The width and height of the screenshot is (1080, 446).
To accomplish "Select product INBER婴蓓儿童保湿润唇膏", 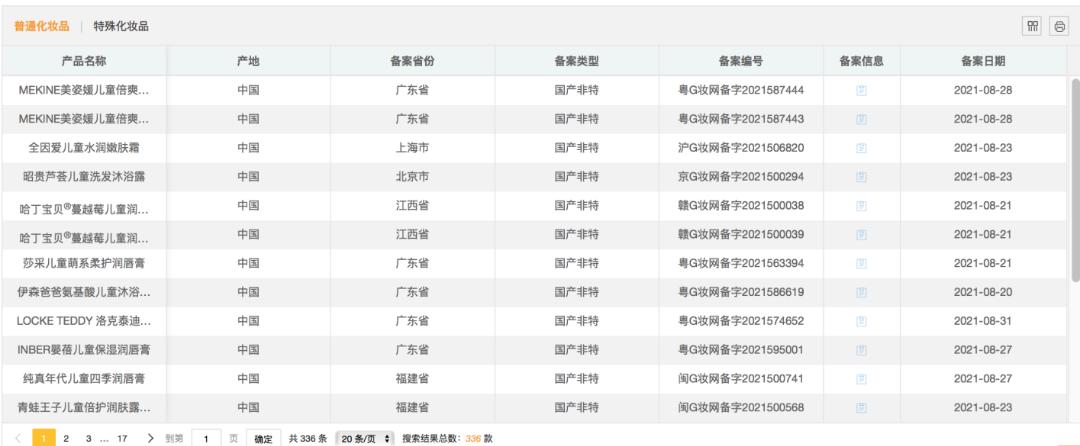I will click(83, 350).
